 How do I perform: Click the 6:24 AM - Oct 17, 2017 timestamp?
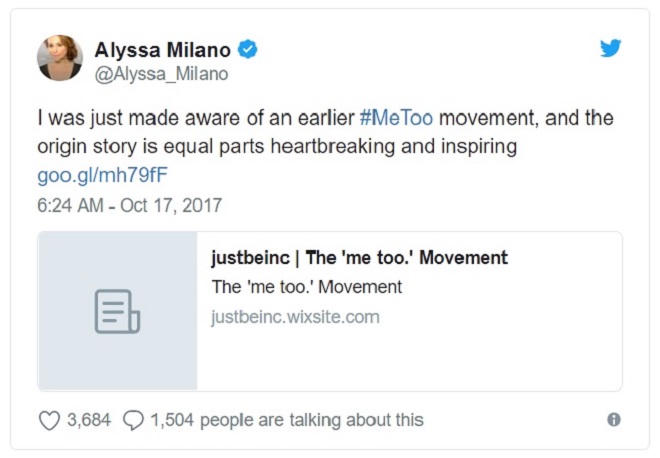[129, 205]
